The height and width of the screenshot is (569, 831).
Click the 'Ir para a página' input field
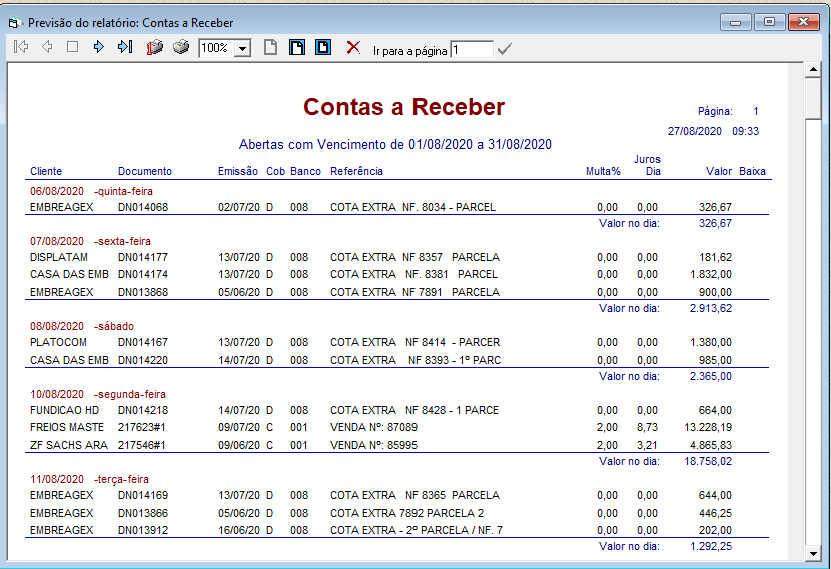(x=471, y=49)
